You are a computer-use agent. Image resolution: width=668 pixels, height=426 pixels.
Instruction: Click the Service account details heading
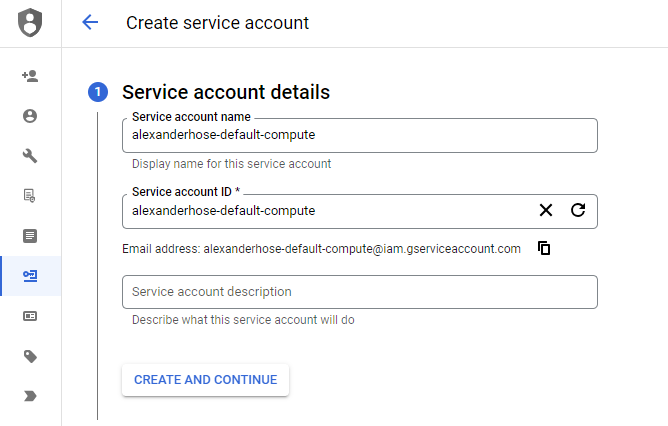click(226, 92)
